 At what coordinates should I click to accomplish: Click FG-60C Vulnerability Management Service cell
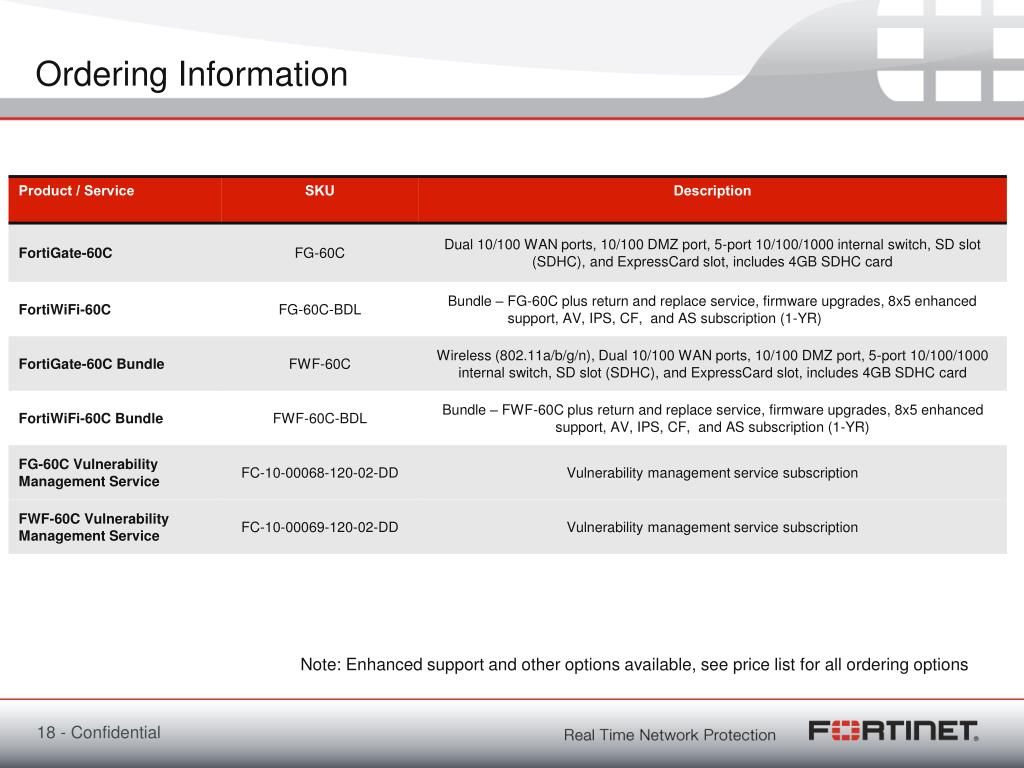coord(89,473)
